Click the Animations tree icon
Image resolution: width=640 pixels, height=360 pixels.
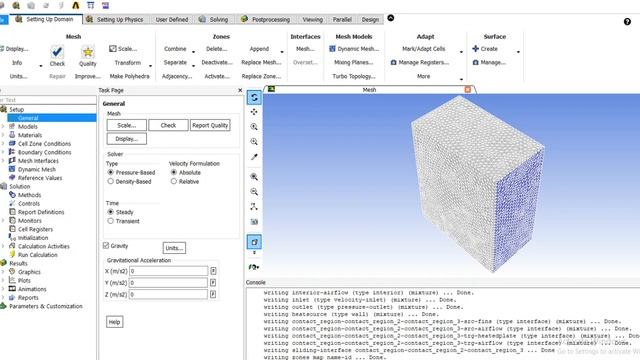coord(12,289)
